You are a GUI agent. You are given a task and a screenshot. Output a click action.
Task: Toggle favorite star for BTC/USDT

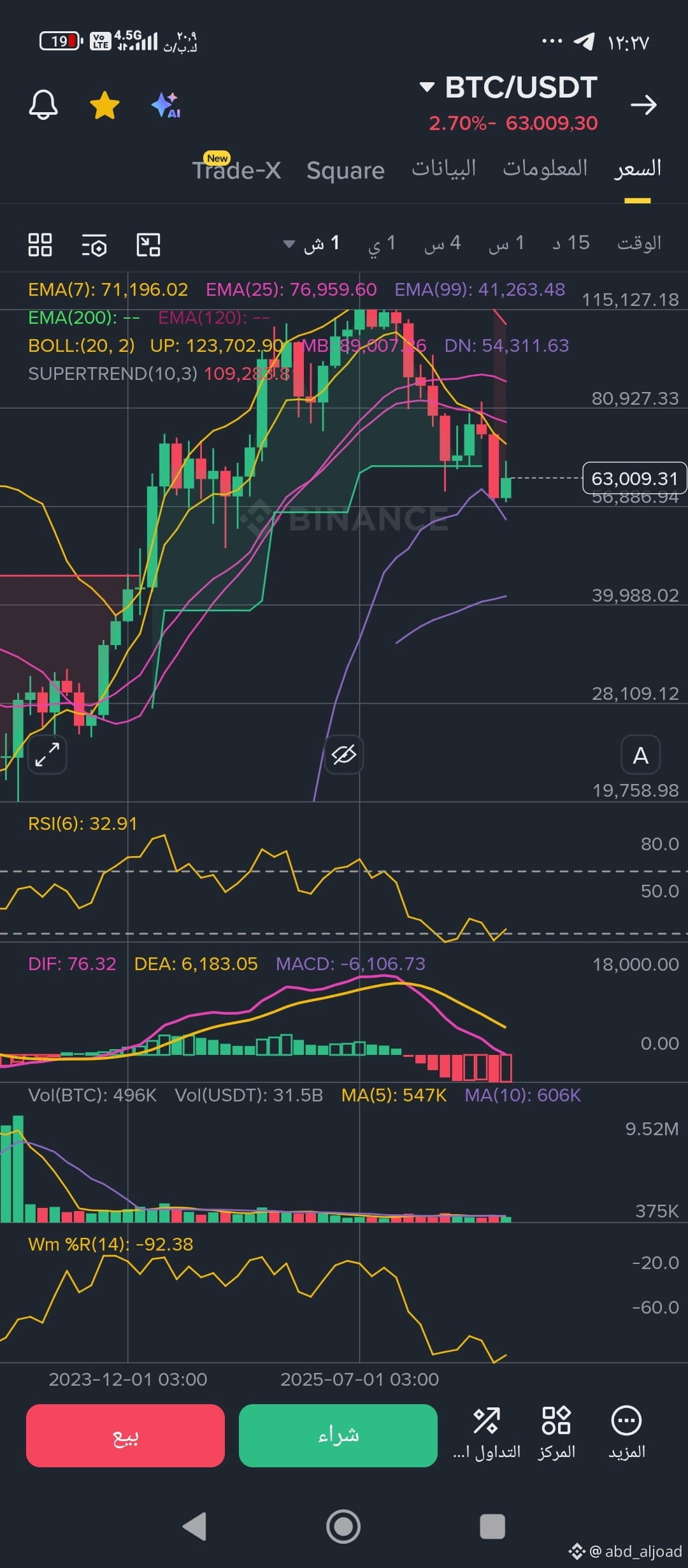tap(104, 105)
